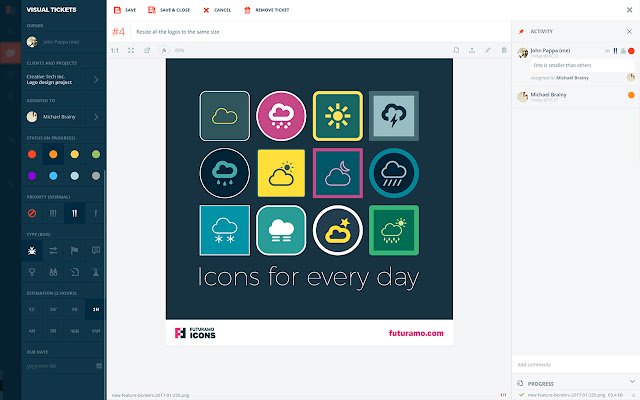Click the due date input field
Screen dimensions: 640x400
click(x=60, y=366)
